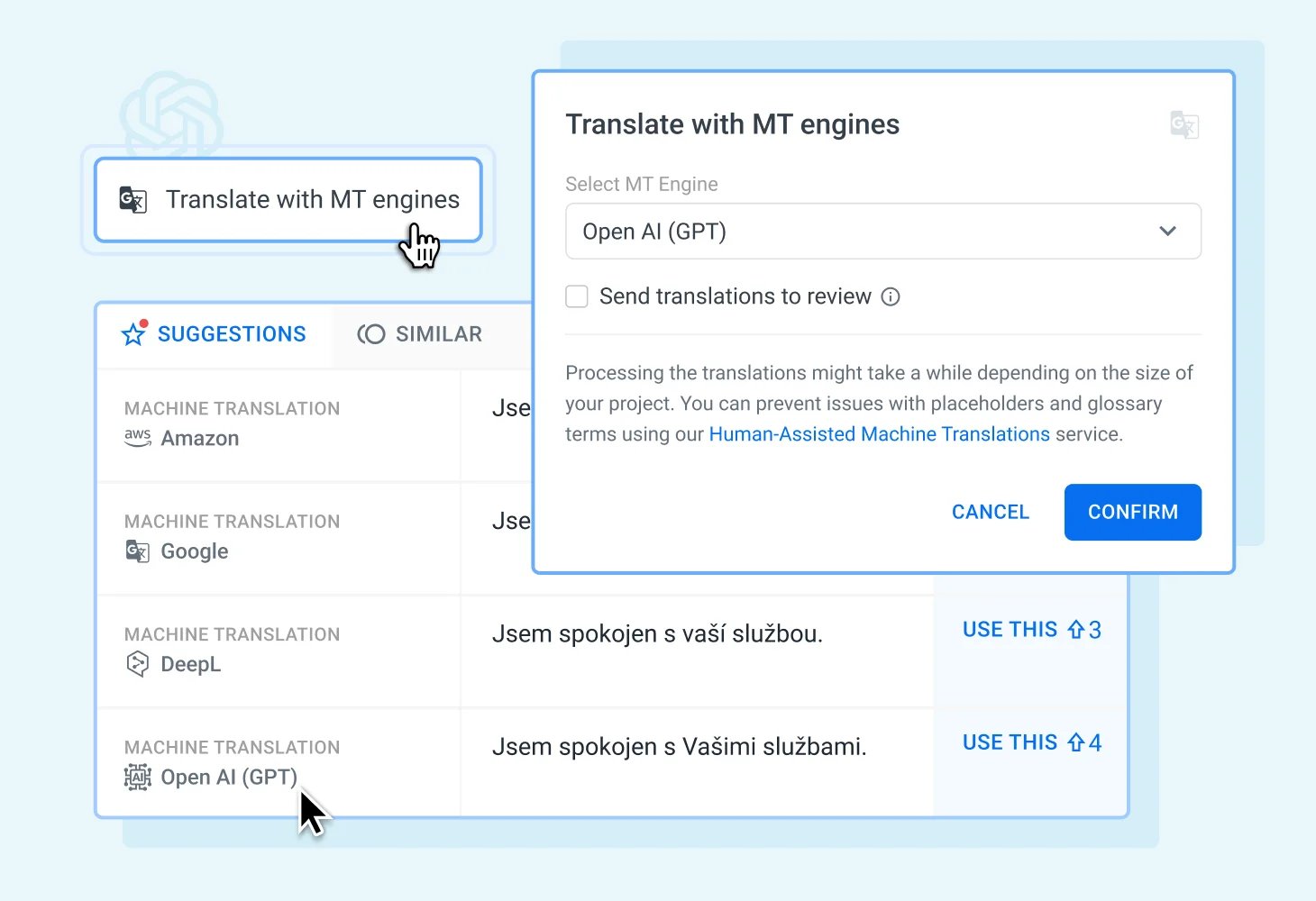Click the Open AI (GPT) engine icon
Image resolution: width=1316 pixels, height=901 pixels.
pyautogui.click(x=138, y=777)
